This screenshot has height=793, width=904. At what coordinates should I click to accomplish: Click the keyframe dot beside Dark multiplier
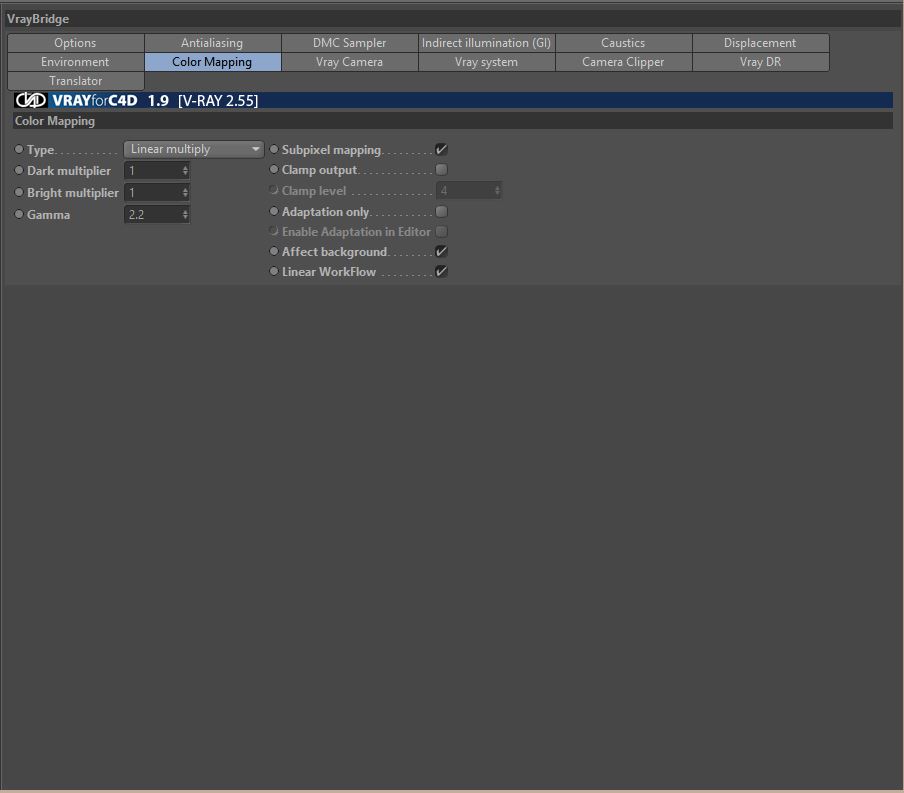19,171
